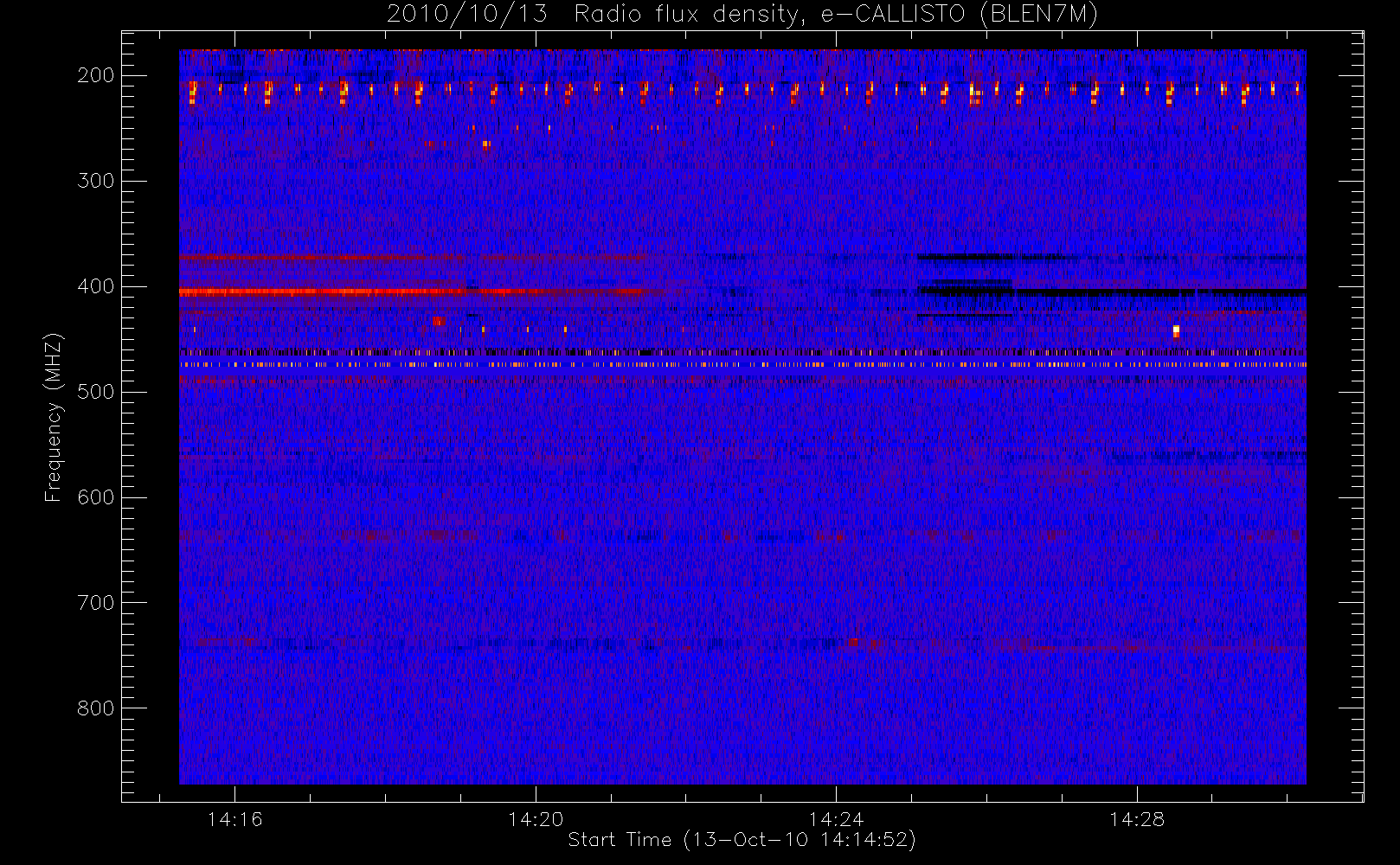
Task: Click the 500 frequency tick label
Action: (96, 392)
